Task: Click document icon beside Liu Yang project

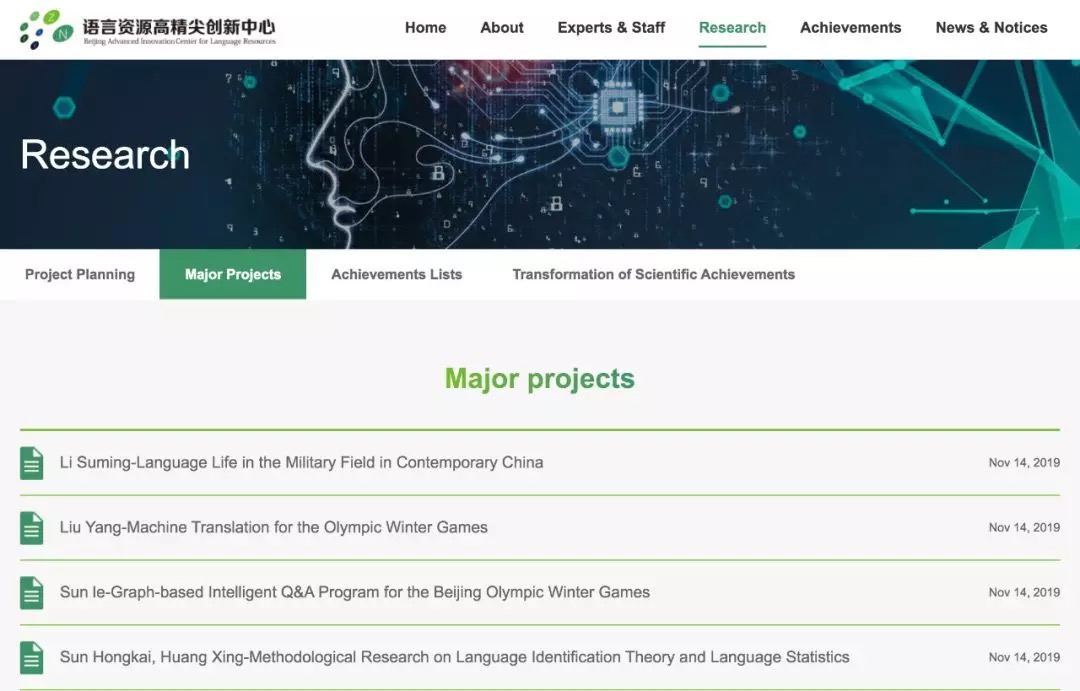Action: pyautogui.click(x=32, y=528)
